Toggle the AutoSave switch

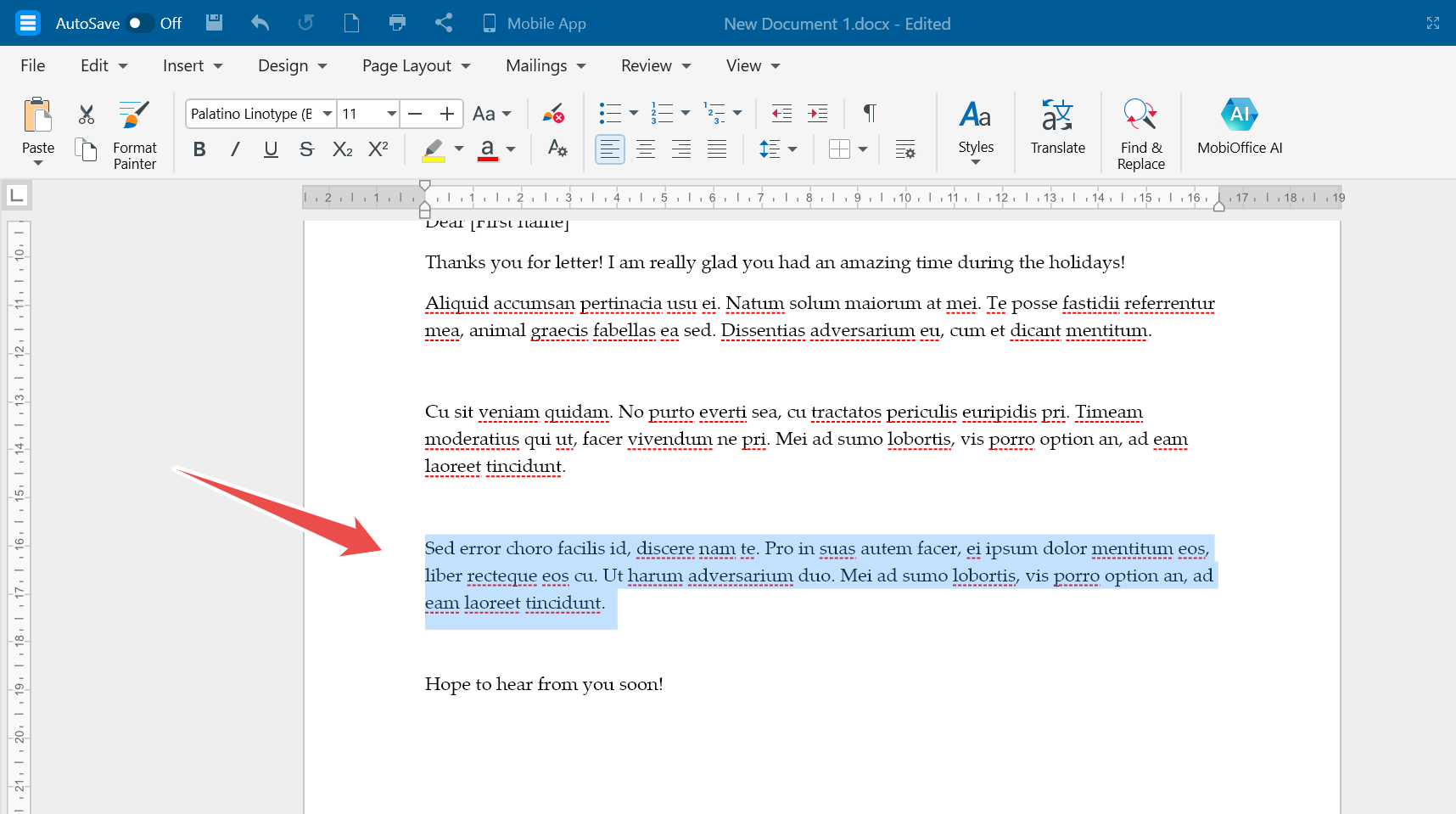(x=139, y=24)
